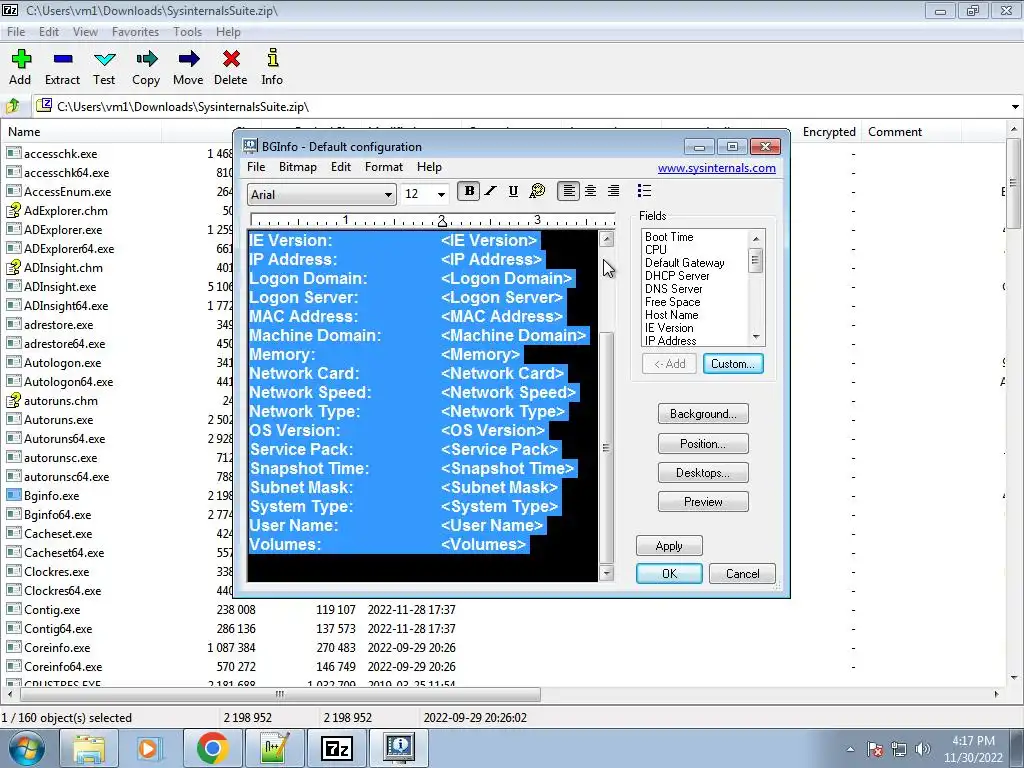Switch to 7-Zip taskbar button
The image size is (1024, 768).
[336, 748]
